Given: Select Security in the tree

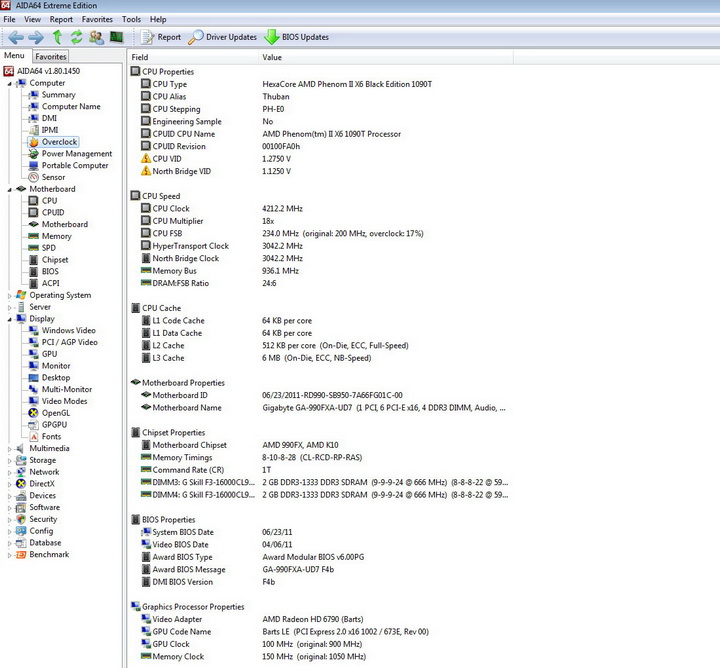Looking at the screenshot, I should 43,519.
